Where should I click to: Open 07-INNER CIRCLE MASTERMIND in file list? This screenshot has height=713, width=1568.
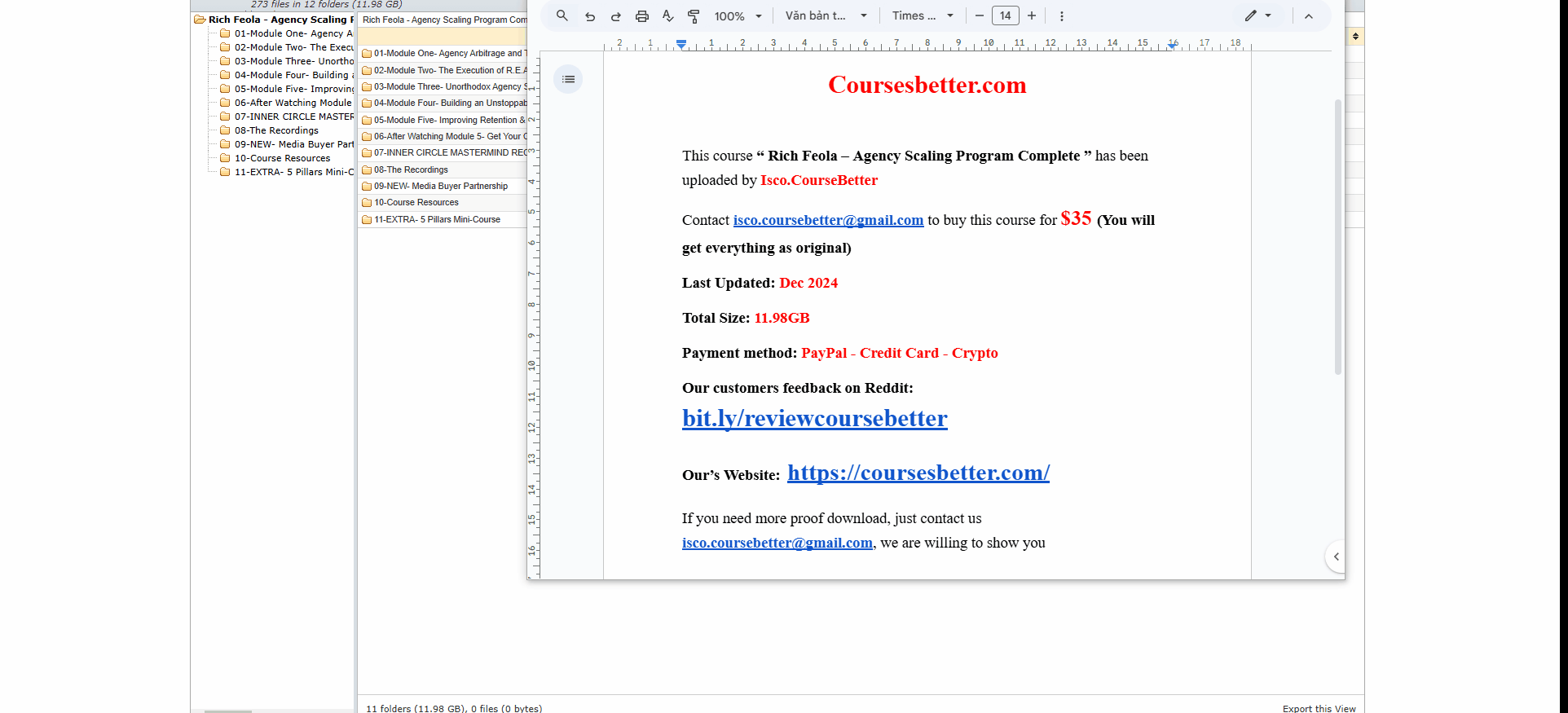click(x=444, y=152)
